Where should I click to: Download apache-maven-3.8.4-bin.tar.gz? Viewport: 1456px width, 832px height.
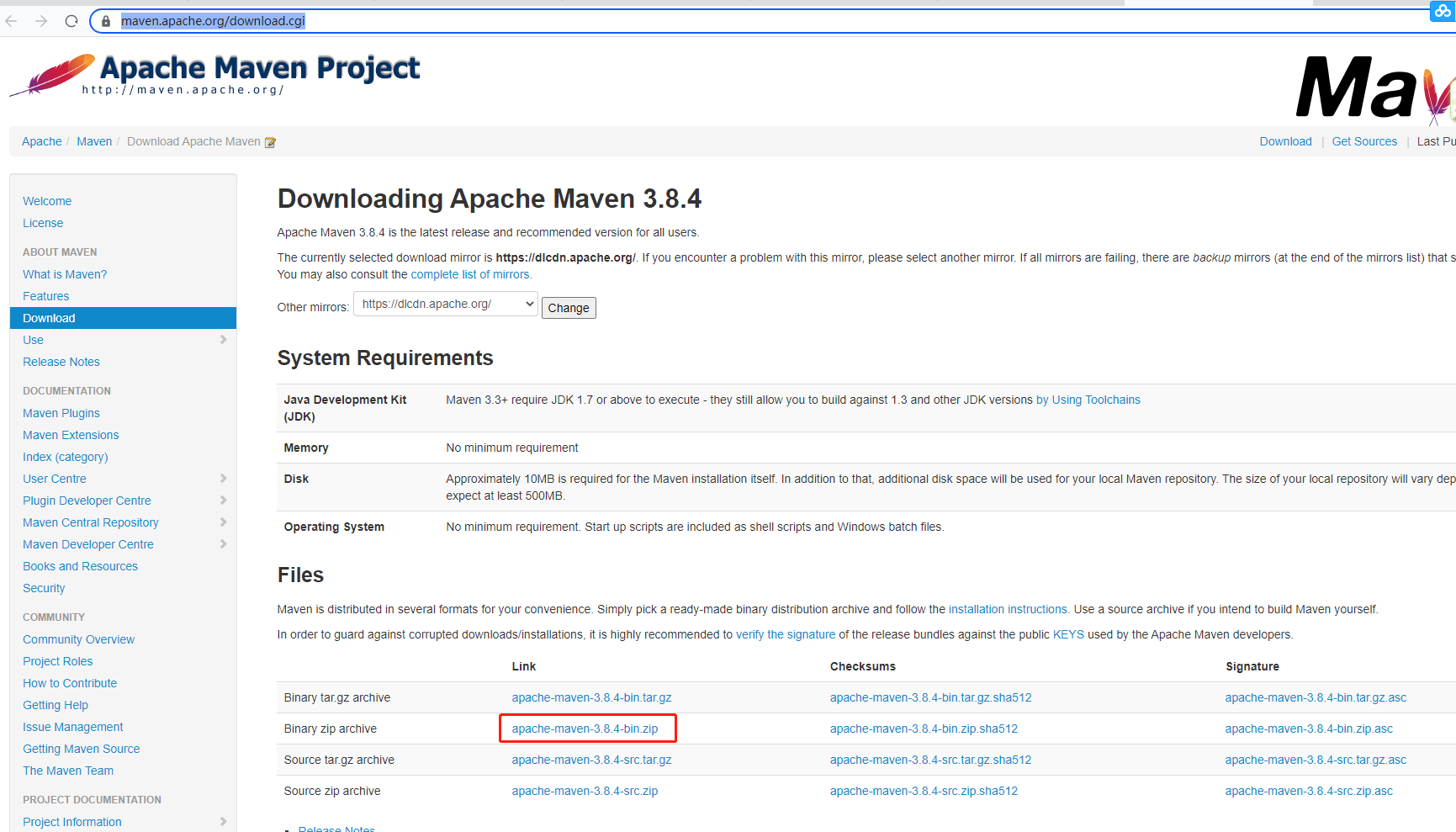pos(591,697)
